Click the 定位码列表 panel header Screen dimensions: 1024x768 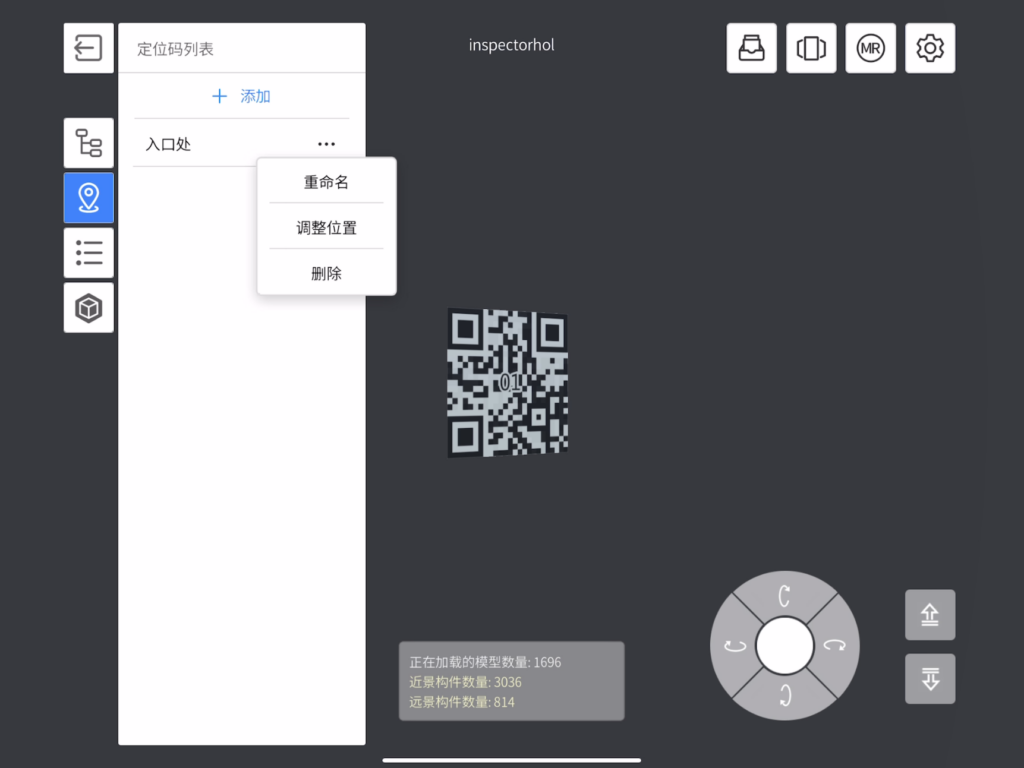(176, 49)
